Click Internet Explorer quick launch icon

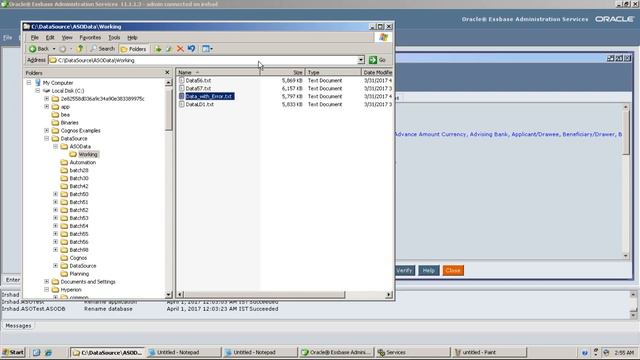click(x=48, y=352)
